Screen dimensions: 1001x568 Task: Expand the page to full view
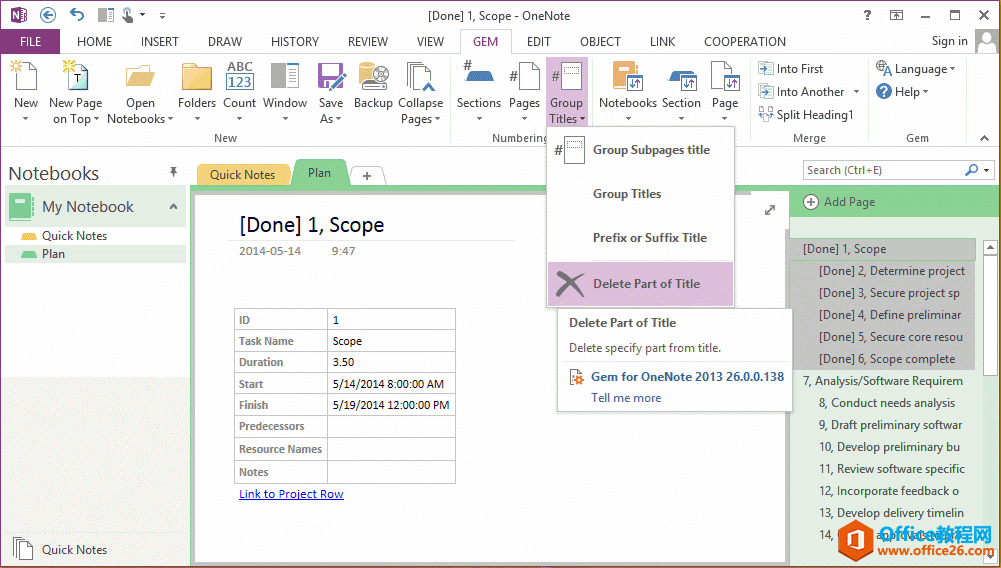click(x=769, y=210)
